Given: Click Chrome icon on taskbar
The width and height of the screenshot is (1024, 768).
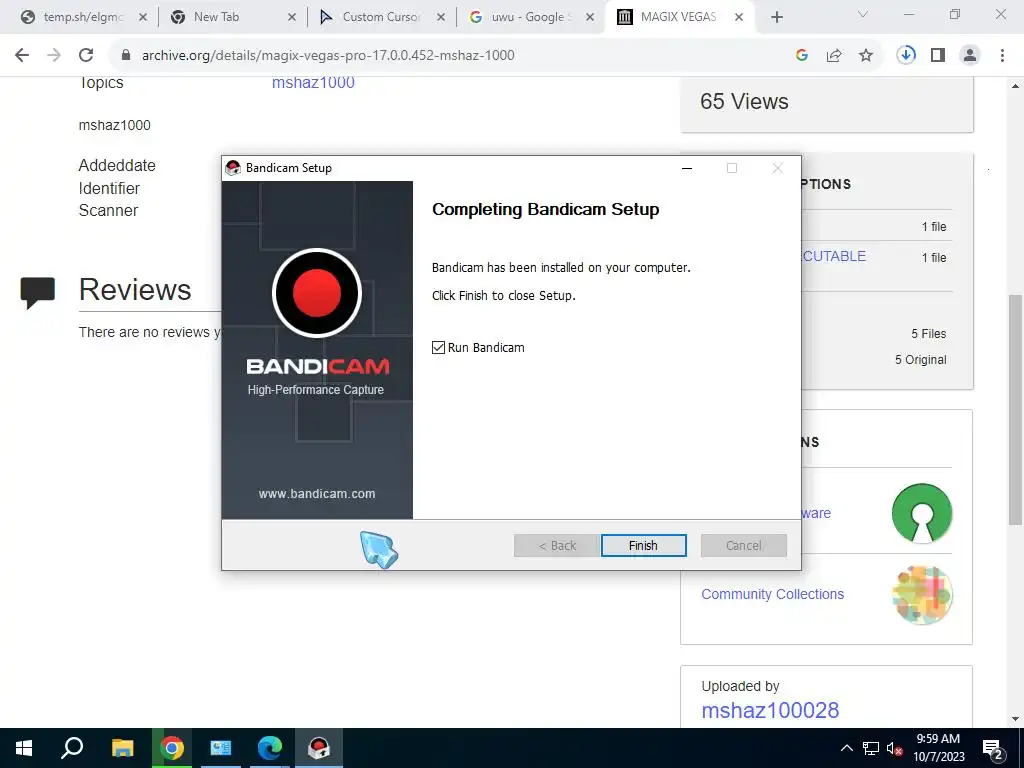Looking at the screenshot, I should [x=172, y=748].
